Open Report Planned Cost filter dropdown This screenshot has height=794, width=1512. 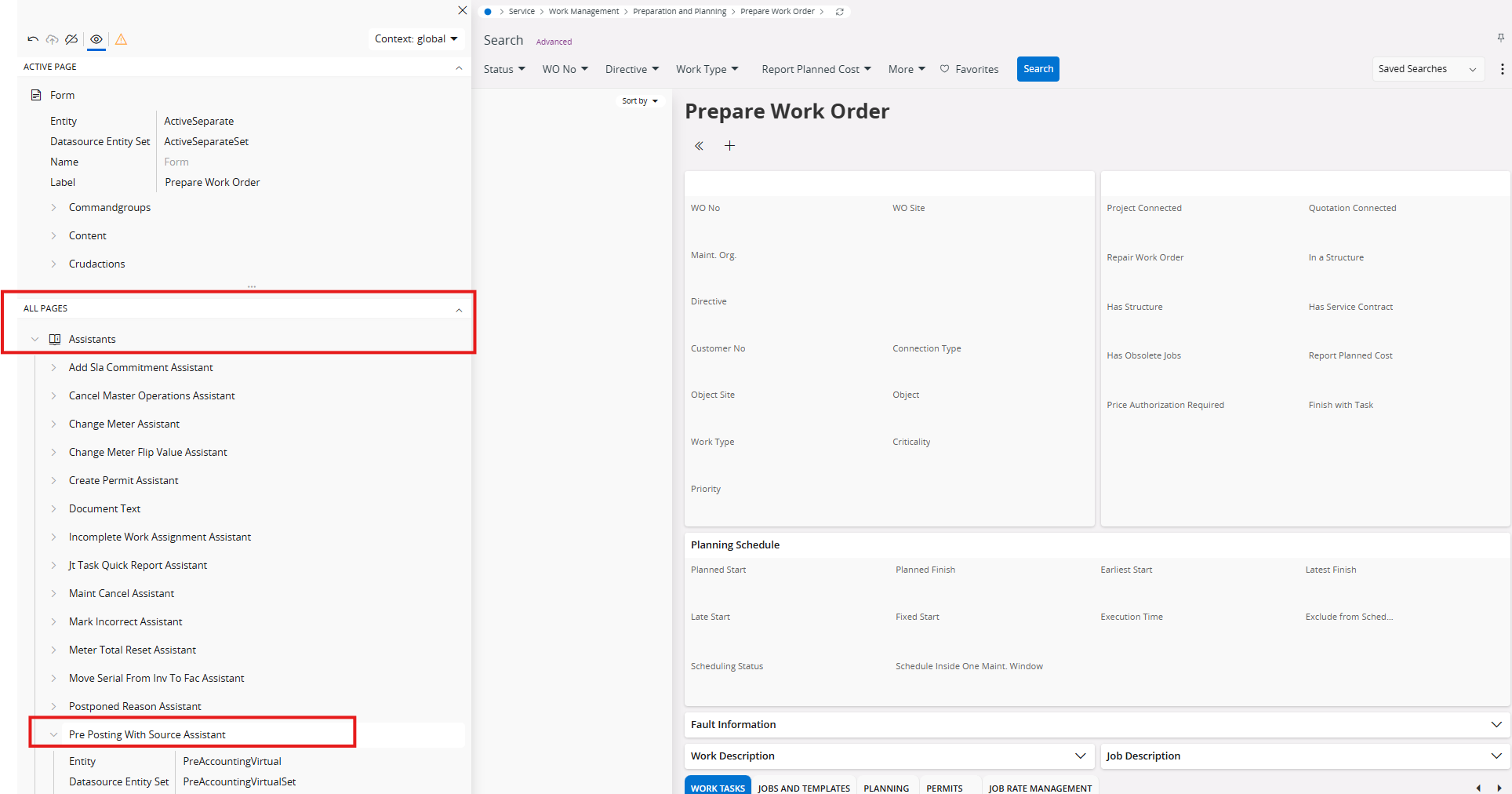coord(816,69)
